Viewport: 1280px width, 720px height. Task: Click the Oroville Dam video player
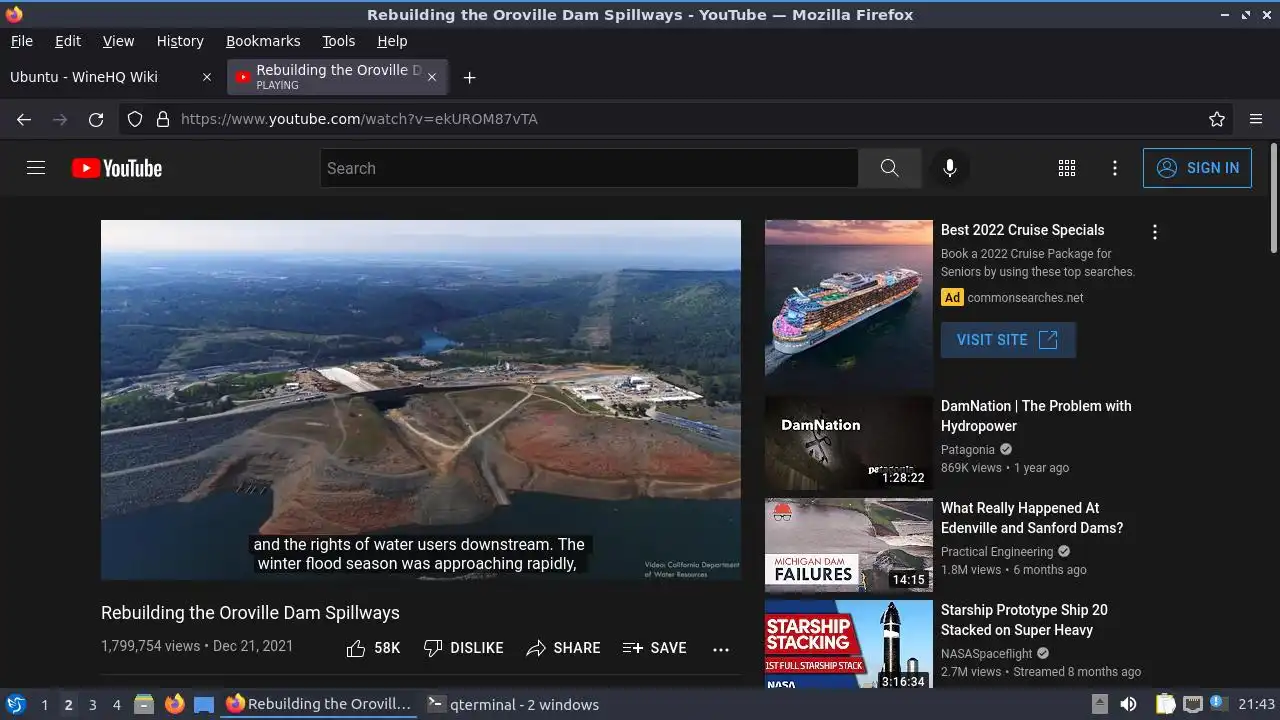click(x=421, y=400)
